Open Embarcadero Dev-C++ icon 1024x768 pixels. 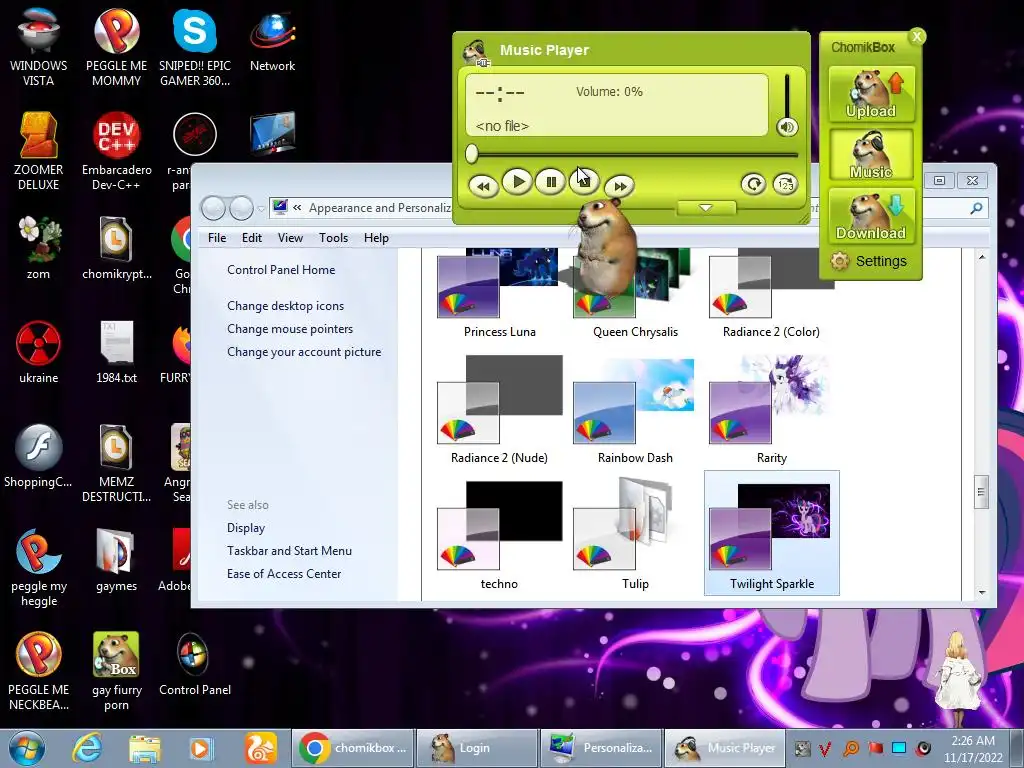pos(116,152)
